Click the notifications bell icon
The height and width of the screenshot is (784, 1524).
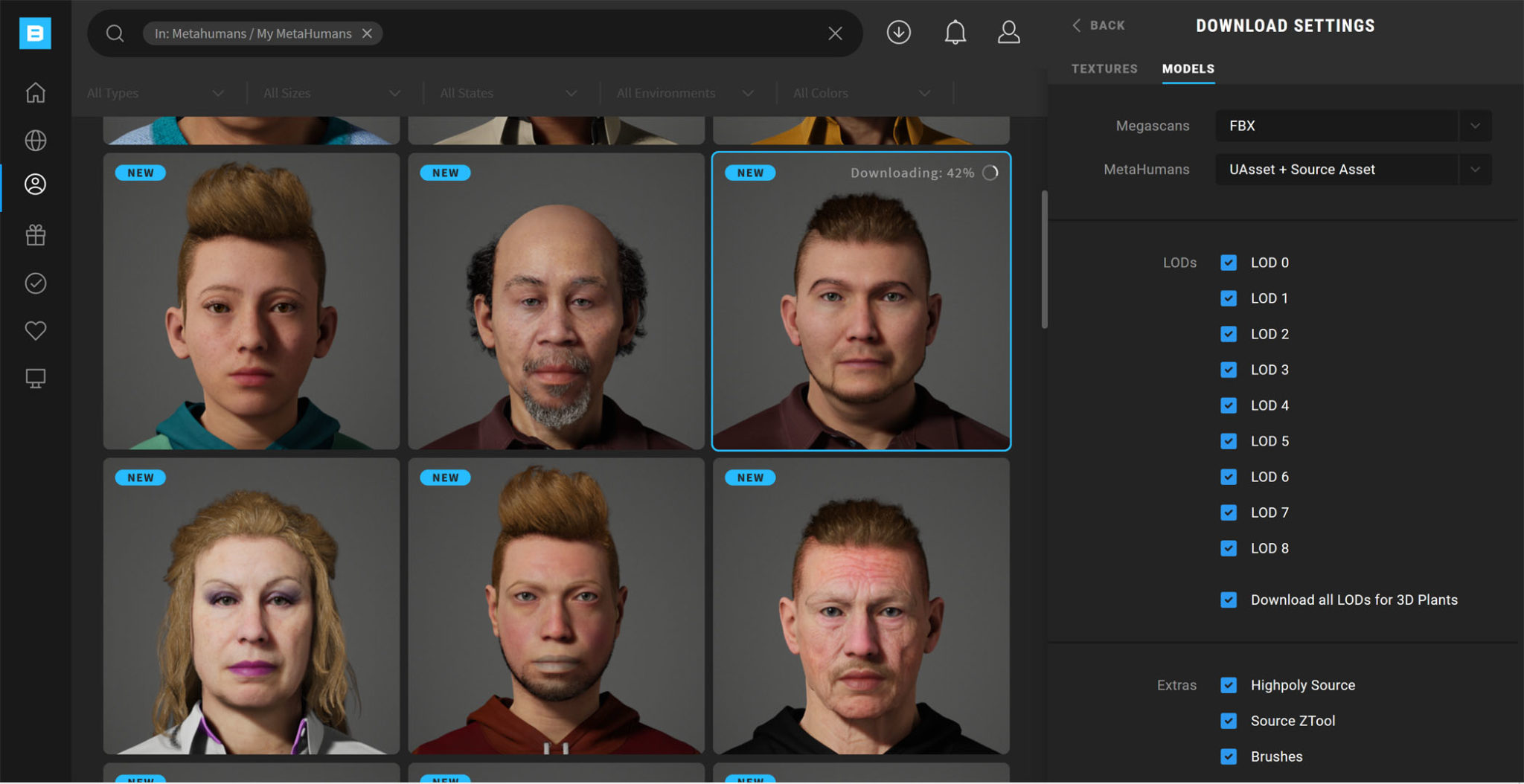tap(955, 32)
